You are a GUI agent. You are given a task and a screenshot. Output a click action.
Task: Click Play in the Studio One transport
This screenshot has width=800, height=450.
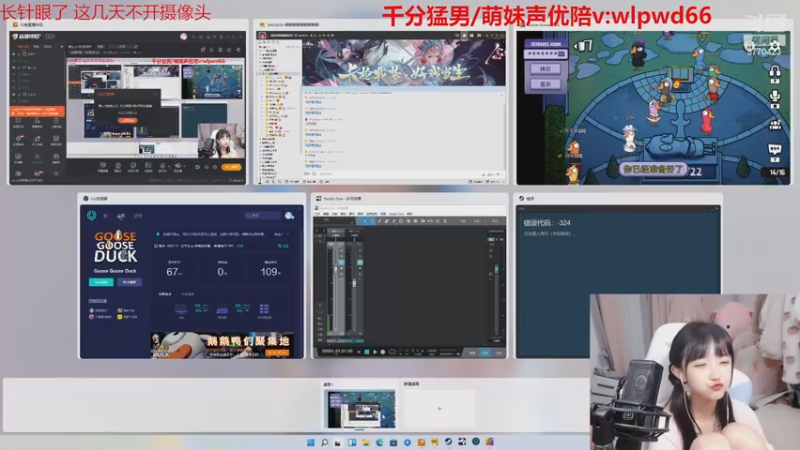pos(375,352)
